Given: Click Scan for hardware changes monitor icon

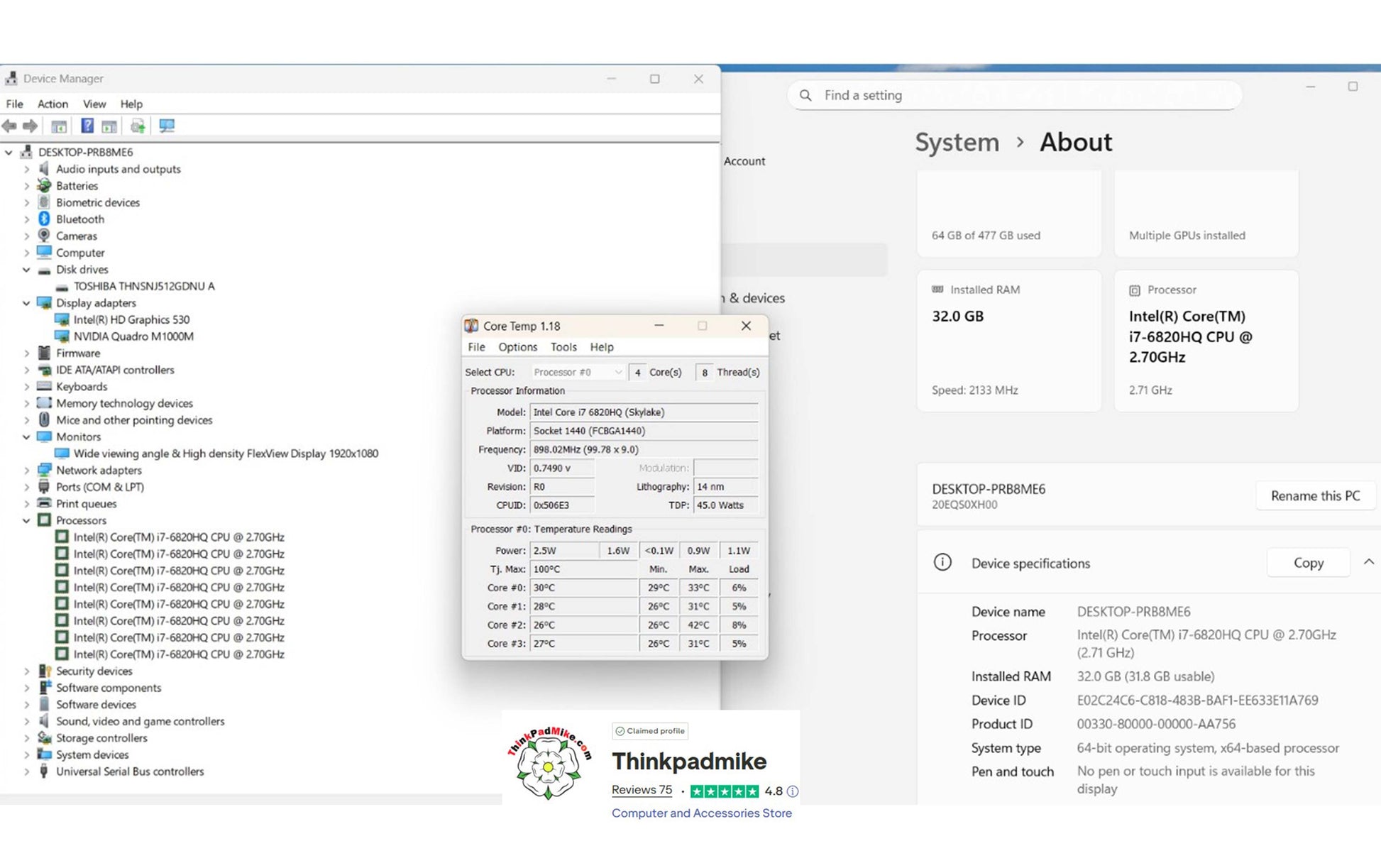Looking at the screenshot, I should (167, 126).
